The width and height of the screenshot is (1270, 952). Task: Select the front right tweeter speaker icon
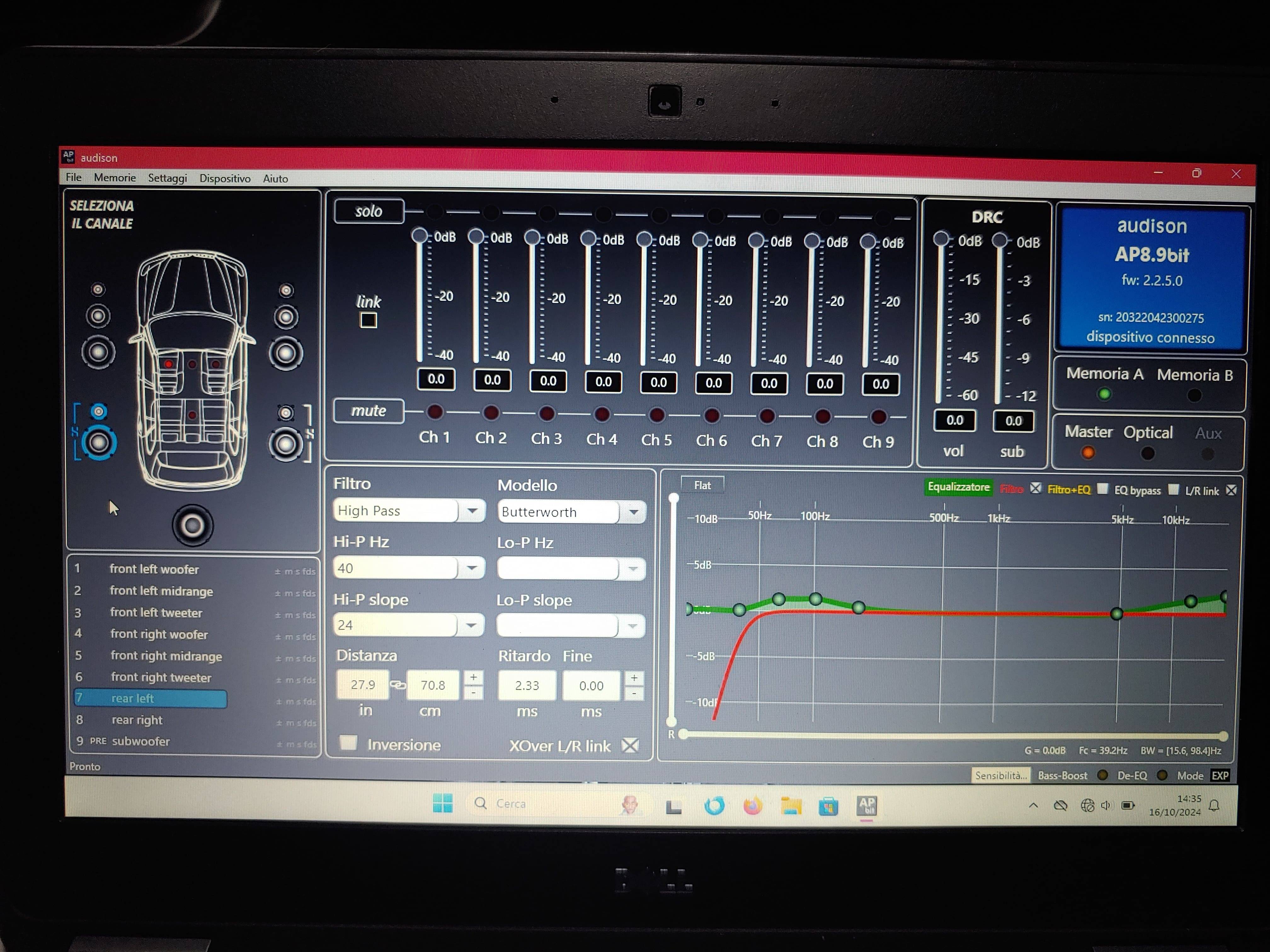286,291
